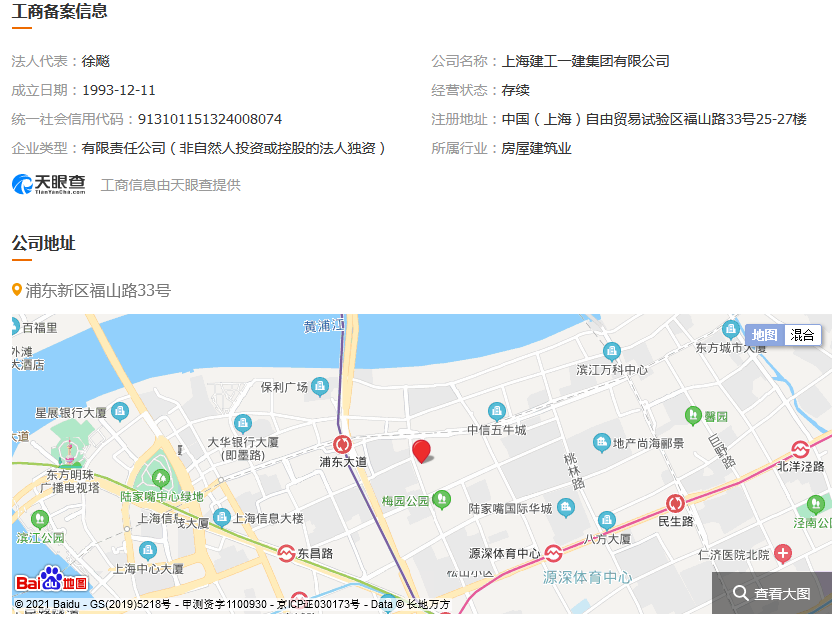Select the 梅园公园 park marker
Viewport: 836px width, 626px height.
click(441, 500)
